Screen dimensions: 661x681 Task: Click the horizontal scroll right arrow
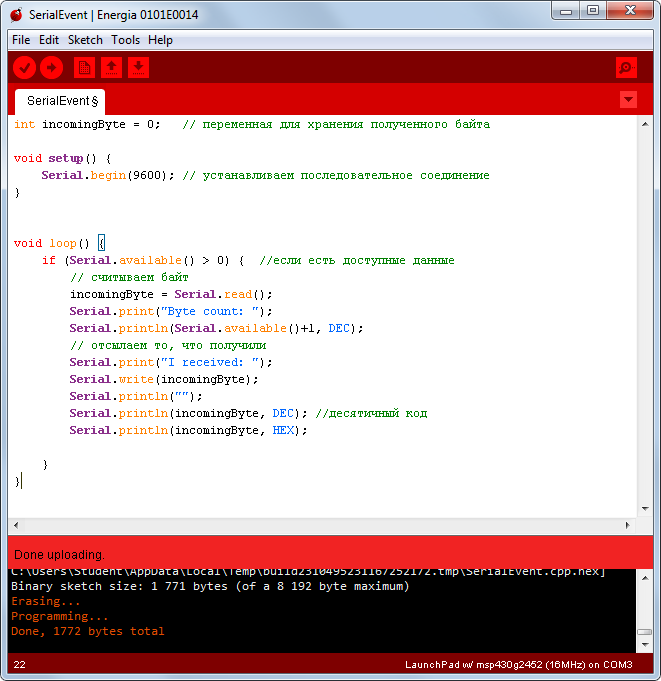point(628,525)
